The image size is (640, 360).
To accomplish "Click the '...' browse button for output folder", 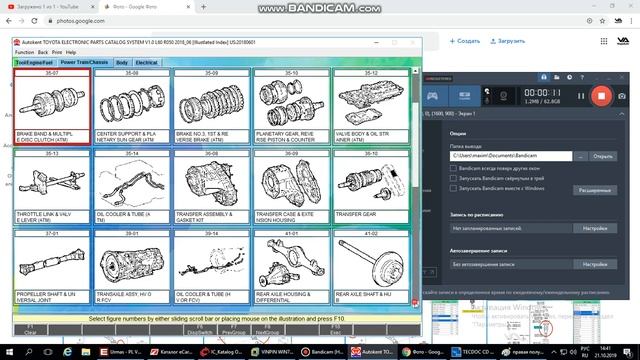I will click(x=580, y=156).
